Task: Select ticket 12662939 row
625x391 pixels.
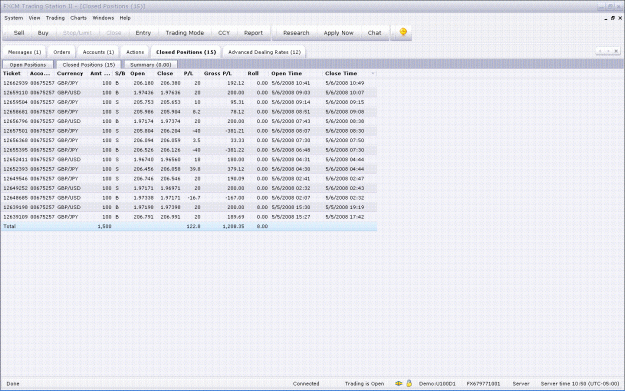Action: 189,83
